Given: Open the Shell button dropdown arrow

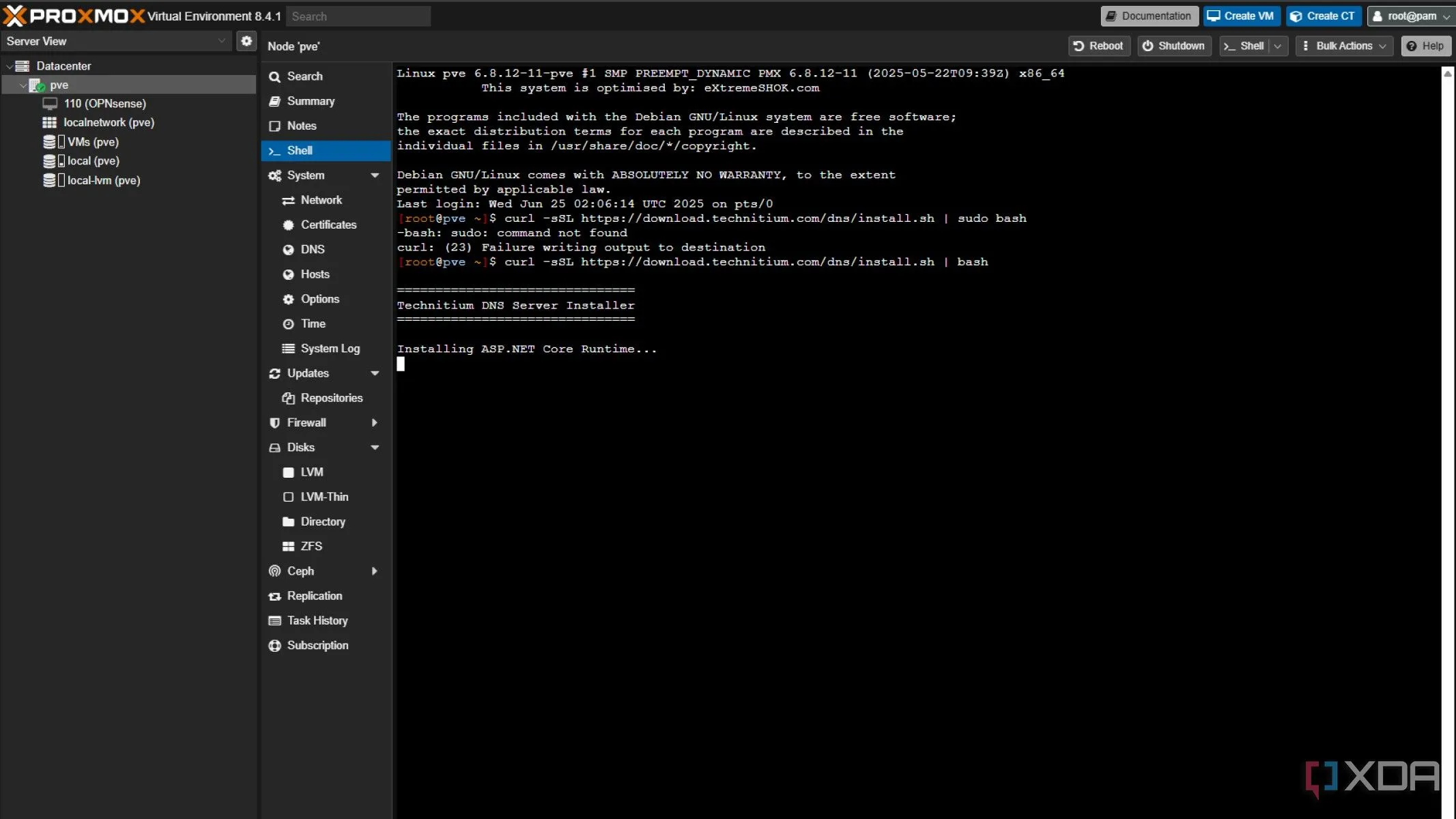Looking at the screenshot, I should pos(1278,46).
